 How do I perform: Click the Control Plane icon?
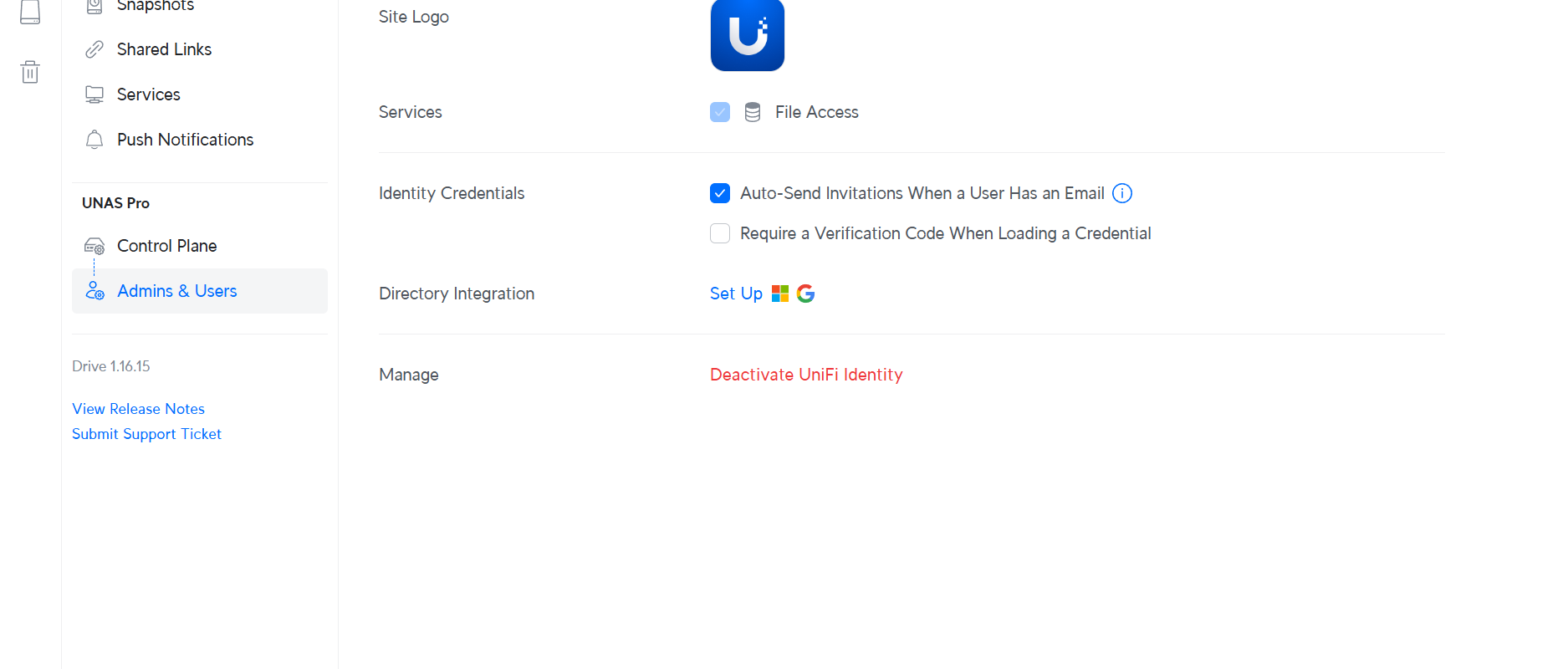click(x=94, y=246)
